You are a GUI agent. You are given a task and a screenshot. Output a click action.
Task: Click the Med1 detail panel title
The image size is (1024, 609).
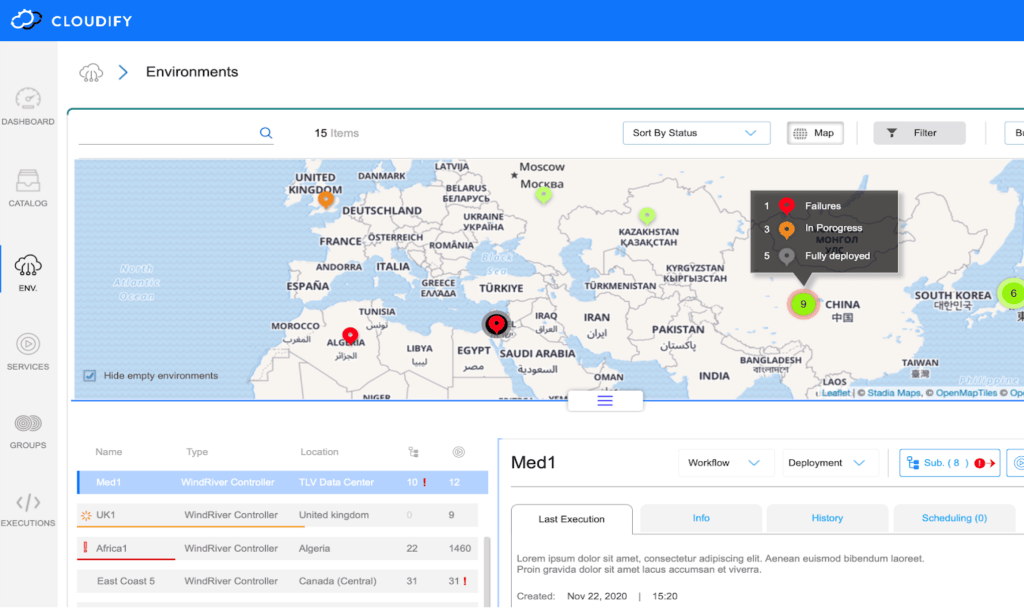(533, 463)
